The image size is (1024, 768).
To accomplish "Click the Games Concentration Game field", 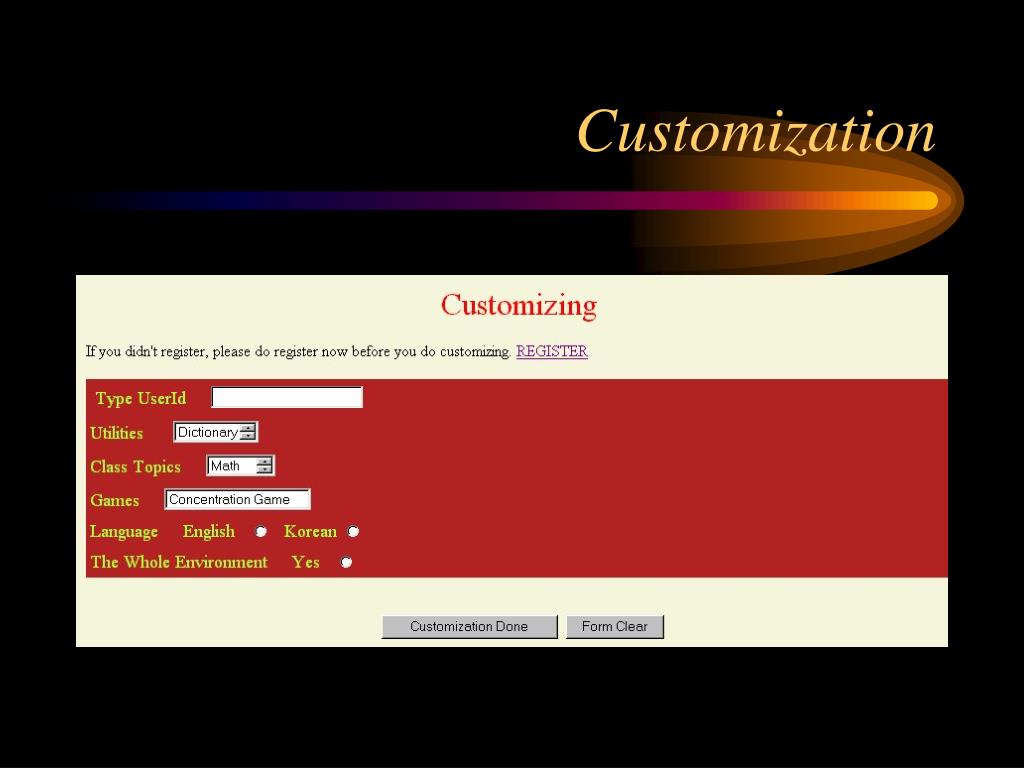I will coord(237,500).
